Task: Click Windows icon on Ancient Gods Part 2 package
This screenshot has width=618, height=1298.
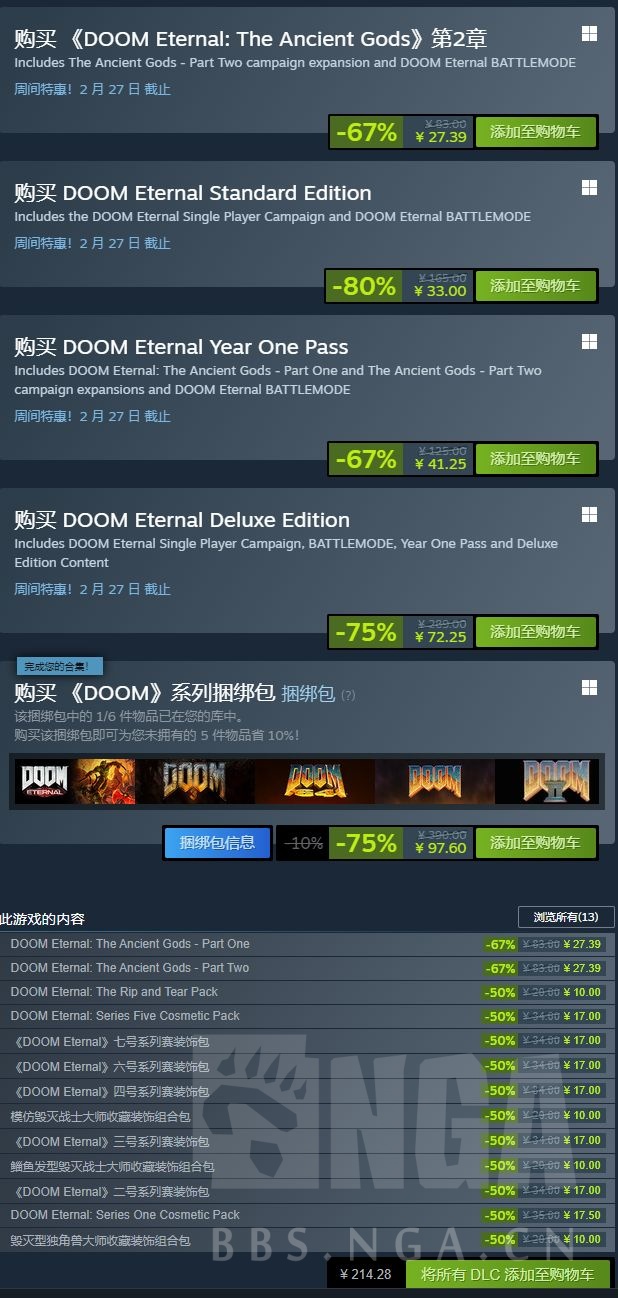Action: [589, 34]
